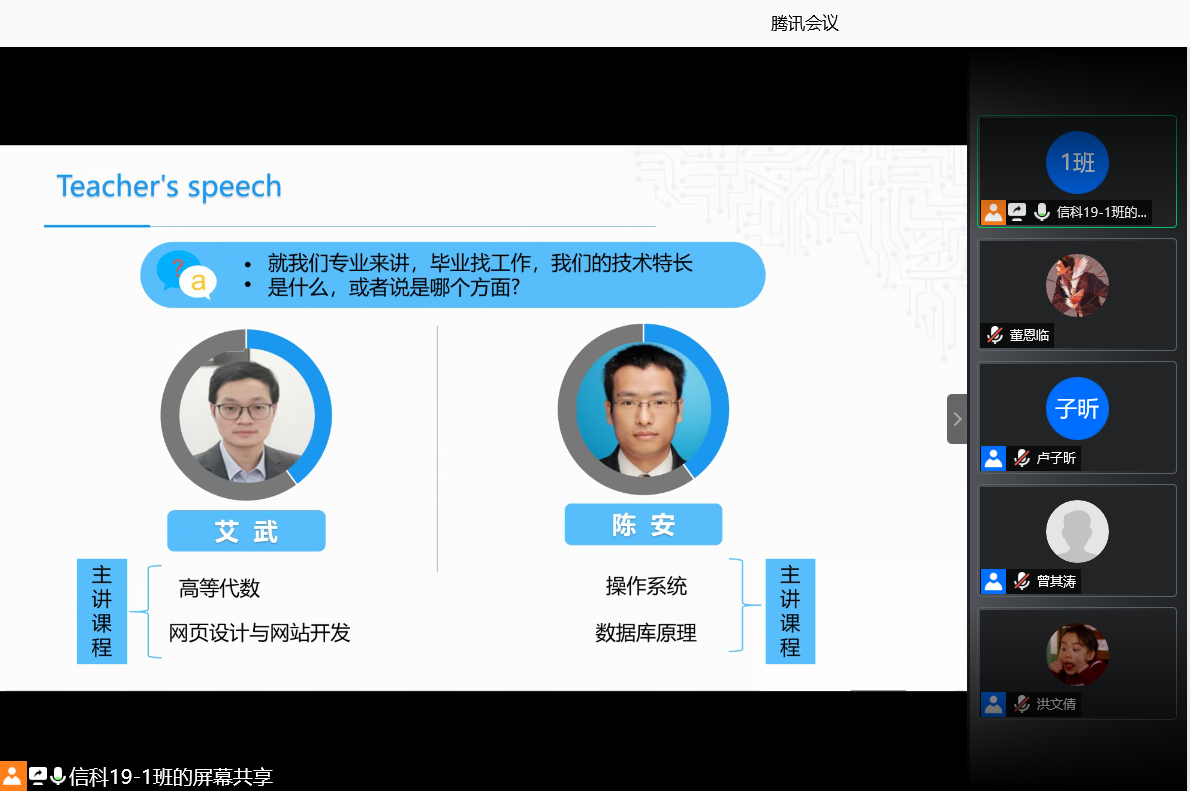
Task: Click muted microphone icon beside 洪文倩
Action: 1021,704
